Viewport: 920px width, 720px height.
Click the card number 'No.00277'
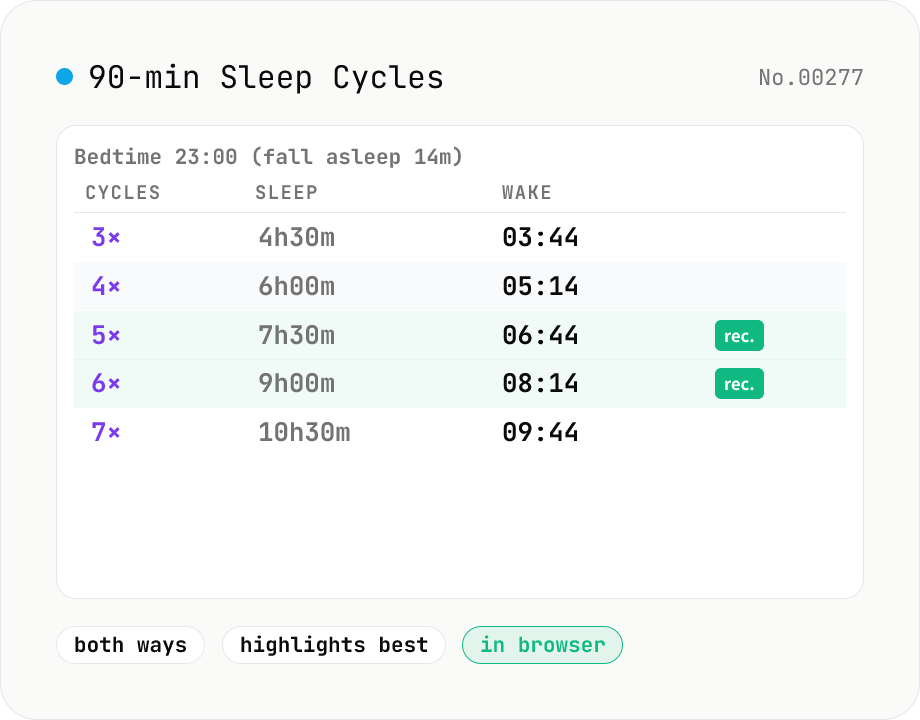pos(811,77)
